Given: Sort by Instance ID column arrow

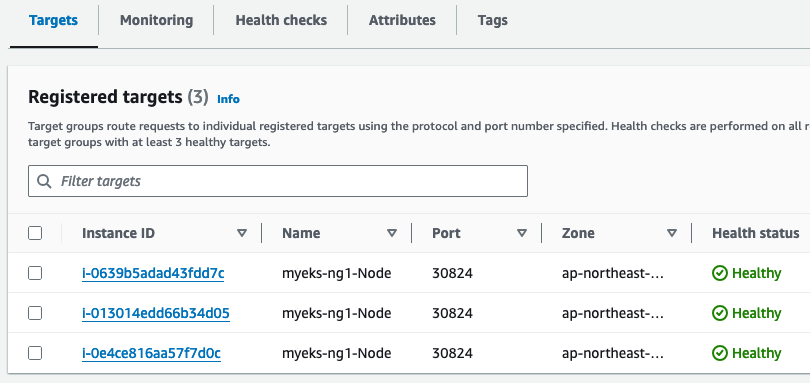Looking at the screenshot, I should [x=242, y=233].
